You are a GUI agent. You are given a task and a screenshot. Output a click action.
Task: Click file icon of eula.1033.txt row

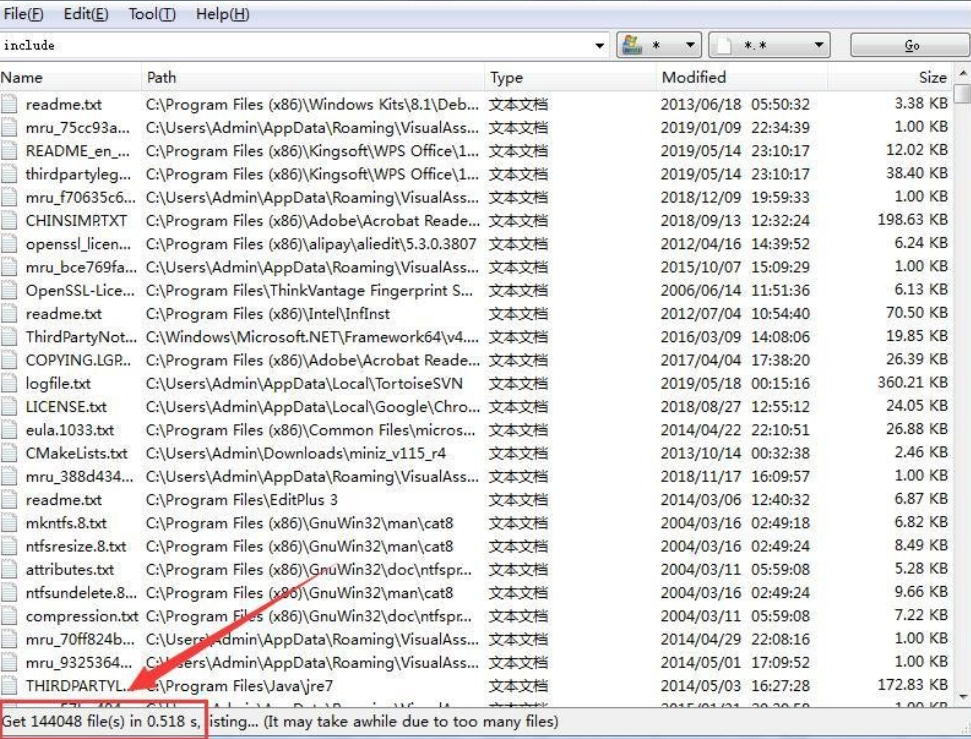pyautogui.click(x=9, y=430)
